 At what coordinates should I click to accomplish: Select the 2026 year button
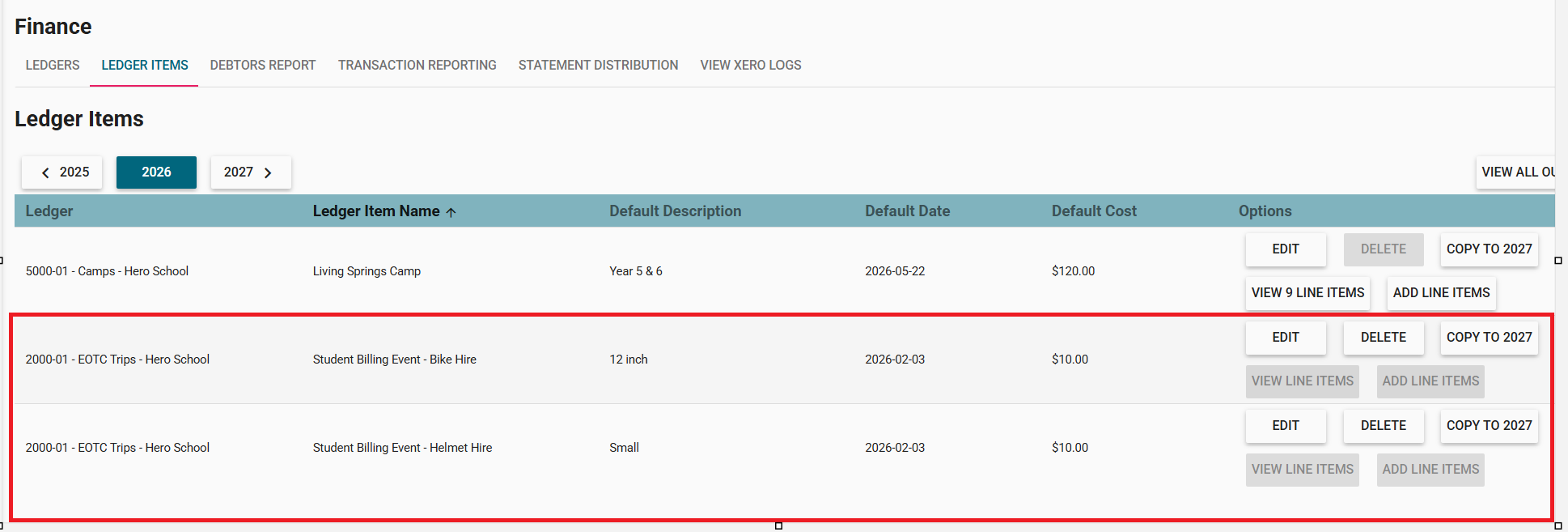click(156, 172)
